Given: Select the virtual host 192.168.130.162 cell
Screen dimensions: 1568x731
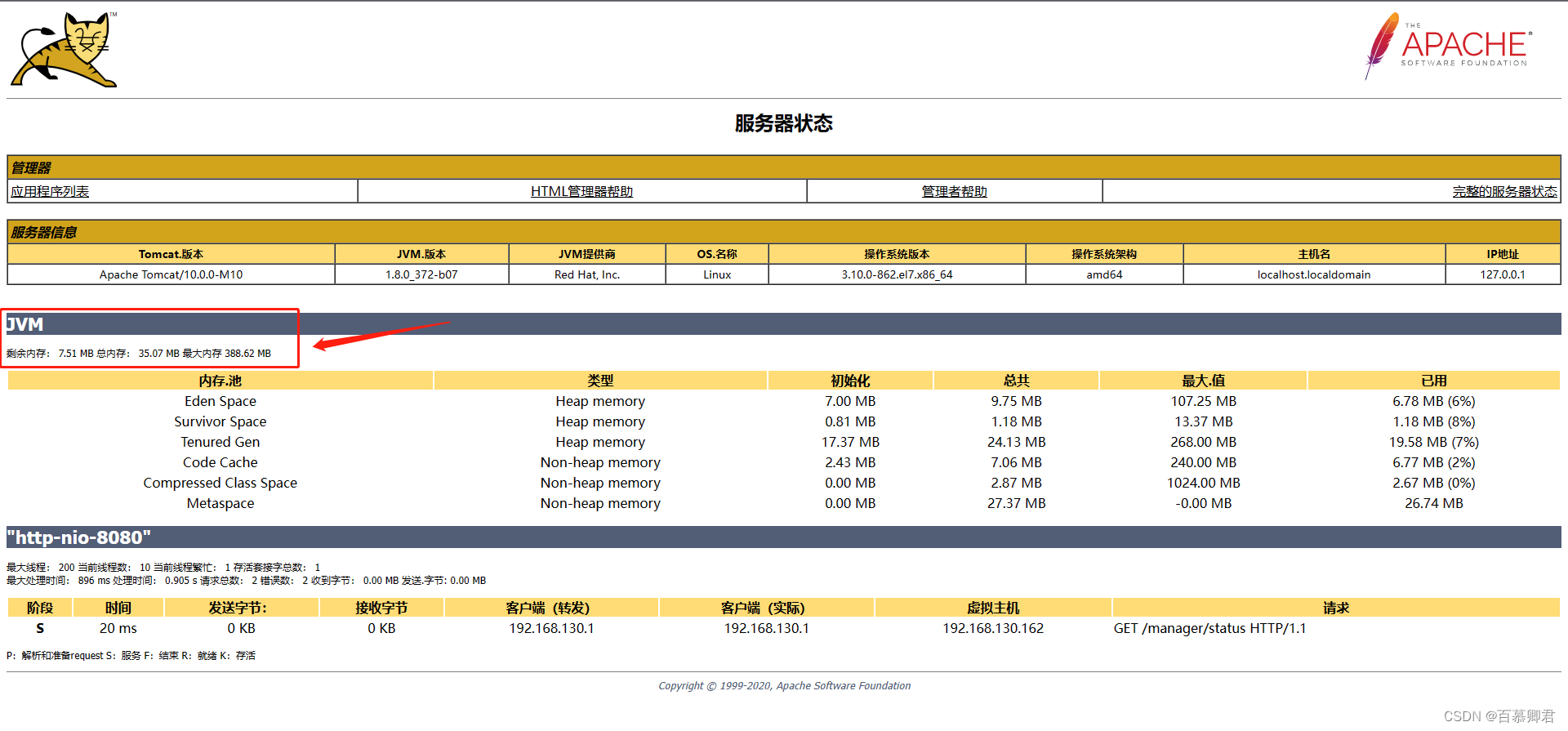Looking at the screenshot, I should click(993, 628).
